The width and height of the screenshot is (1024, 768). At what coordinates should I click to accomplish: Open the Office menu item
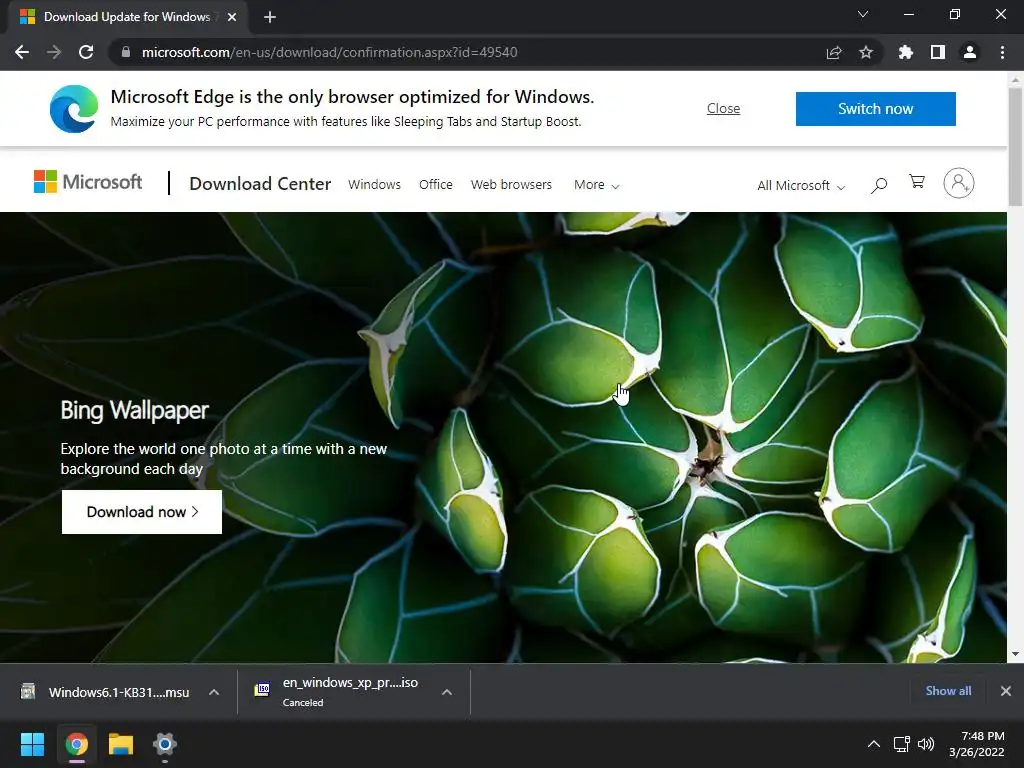coord(436,185)
